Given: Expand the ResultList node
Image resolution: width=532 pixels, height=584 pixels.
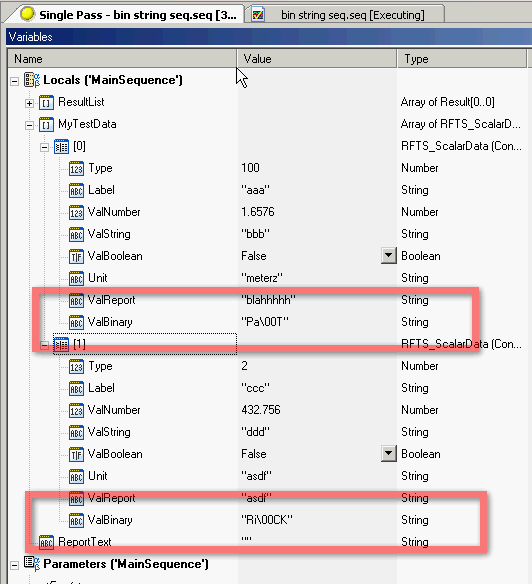Looking at the screenshot, I should pyautogui.click(x=29, y=103).
